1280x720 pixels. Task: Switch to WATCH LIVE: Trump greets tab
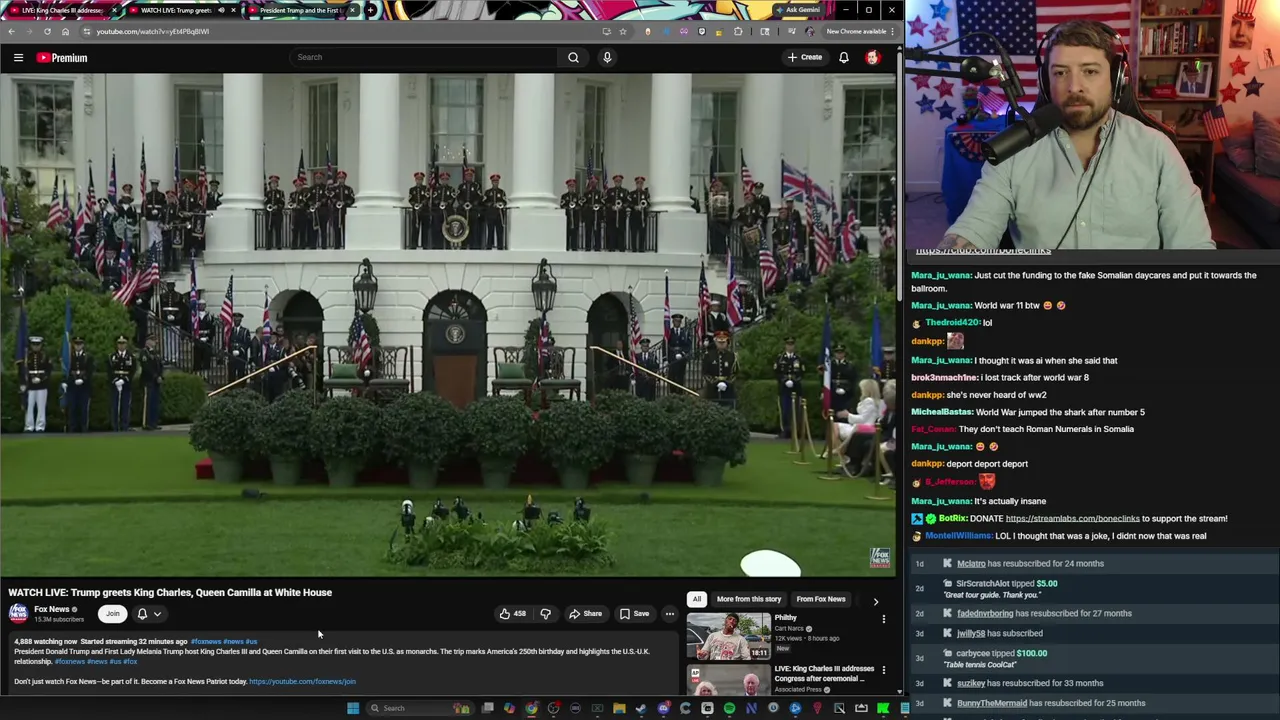click(x=181, y=10)
